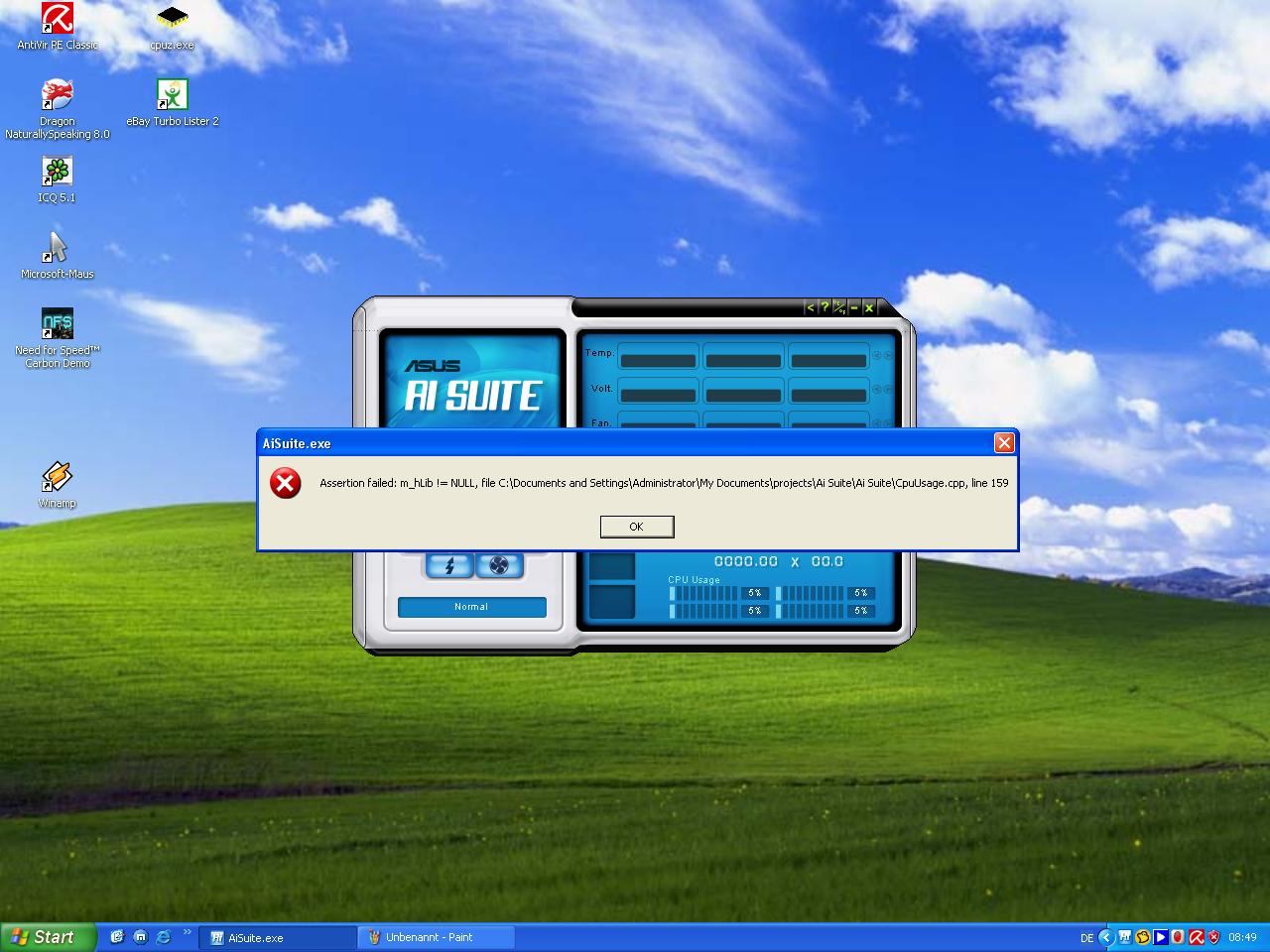Click the ASUS AI Suite logo panel
The height and width of the screenshot is (952, 1270).
click(472, 383)
